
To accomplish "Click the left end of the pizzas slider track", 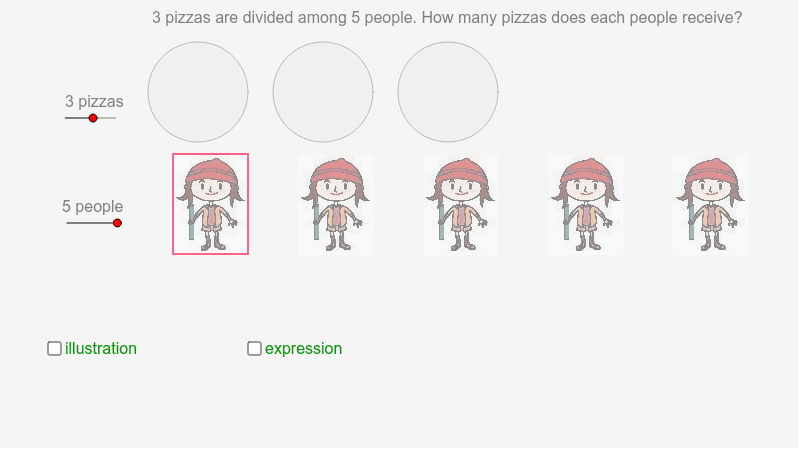I will pyautogui.click(x=67, y=118).
